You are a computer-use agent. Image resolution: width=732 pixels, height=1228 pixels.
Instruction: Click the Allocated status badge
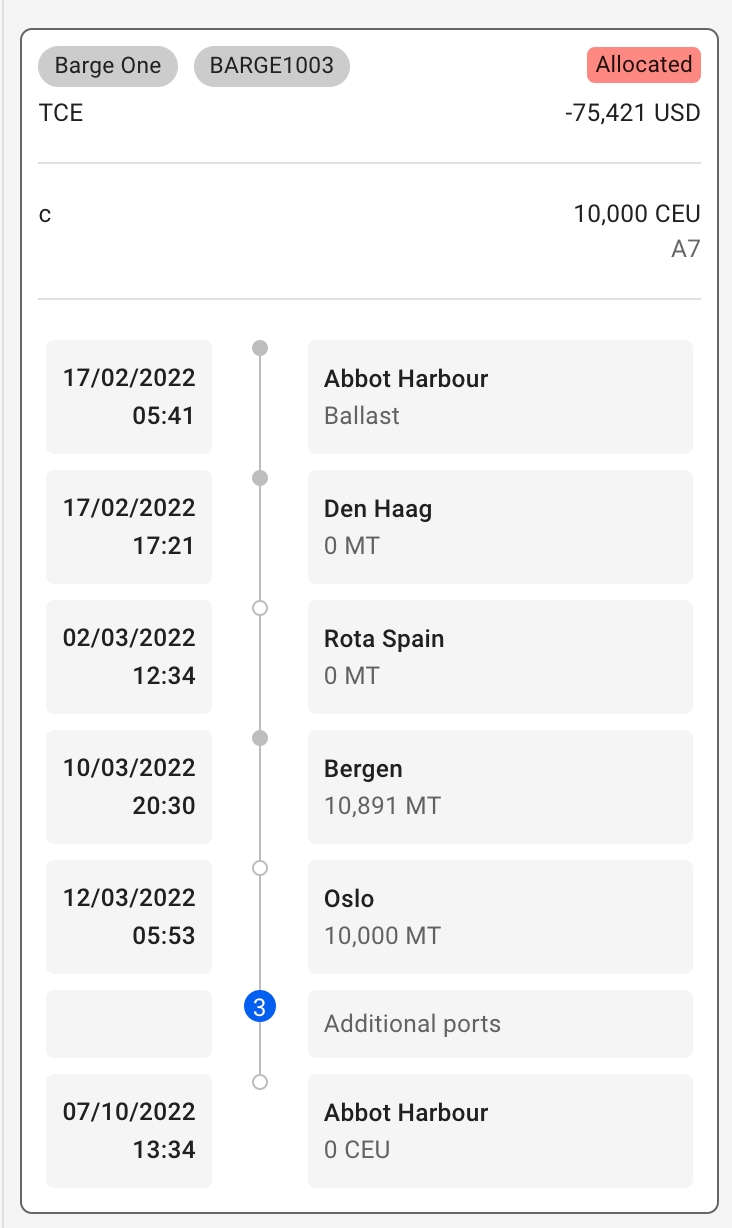[x=643, y=65]
